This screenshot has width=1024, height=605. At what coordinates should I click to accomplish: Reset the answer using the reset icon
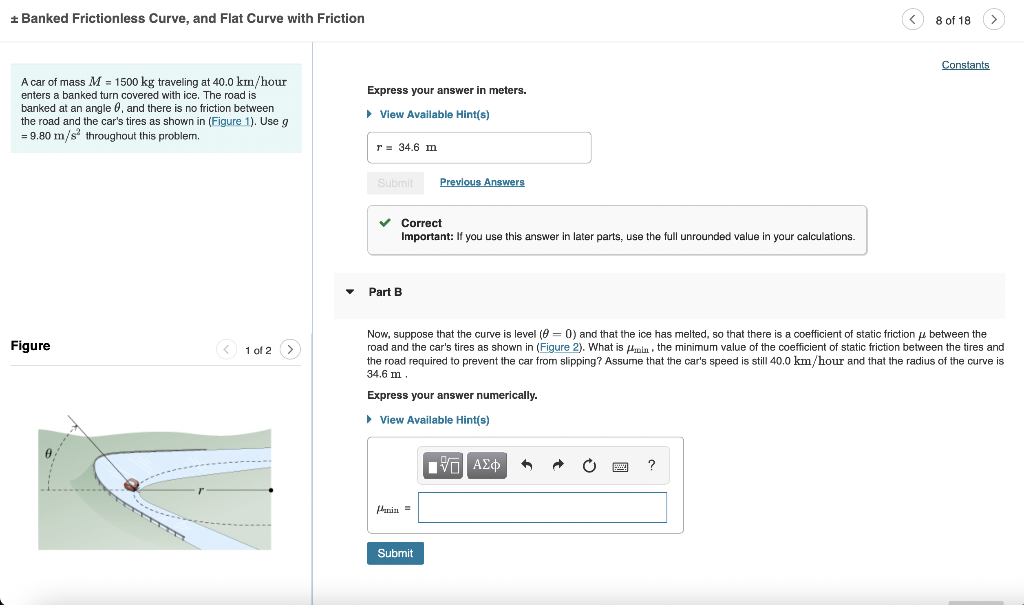click(589, 464)
